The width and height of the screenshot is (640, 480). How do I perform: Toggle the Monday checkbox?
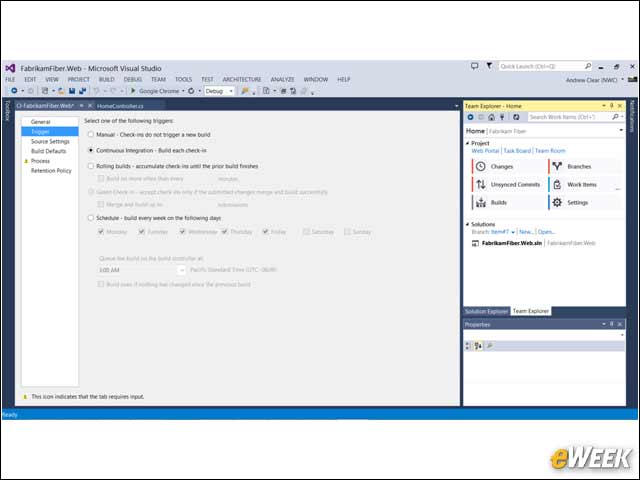tap(101, 231)
